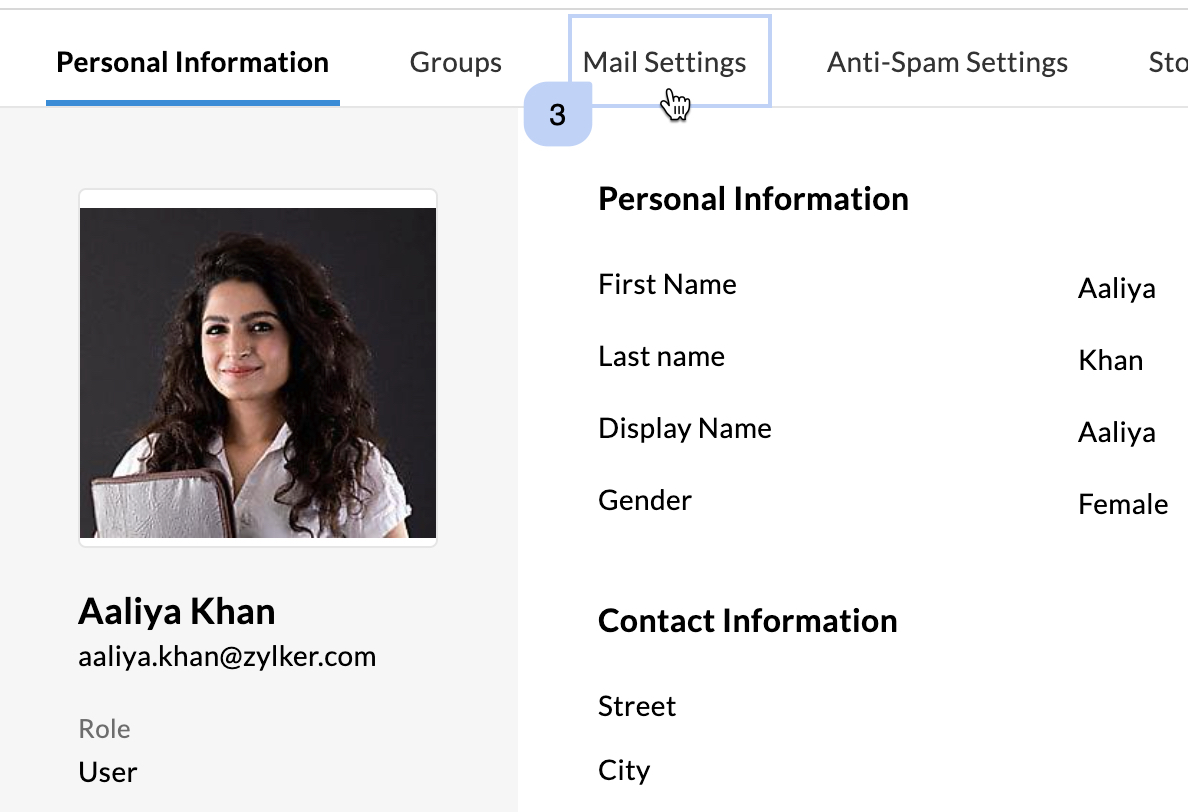Click the User role value
Image resolution: width=1188 pixels, height=812 pixels.
108,772
